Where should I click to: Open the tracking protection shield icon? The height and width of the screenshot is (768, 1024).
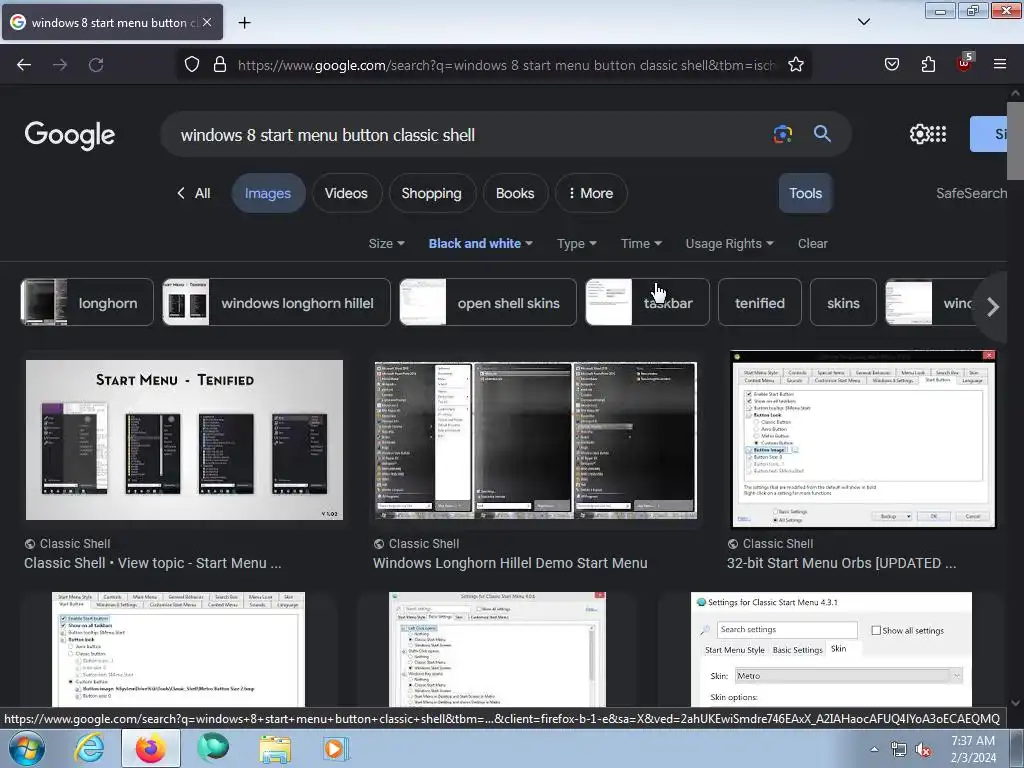click(x=191, y=65)
